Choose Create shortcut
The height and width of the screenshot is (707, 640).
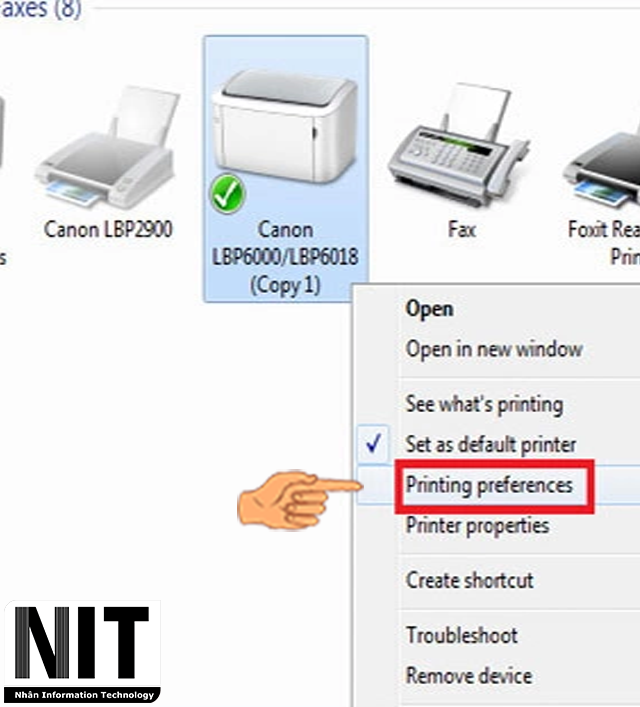[470, 580]
